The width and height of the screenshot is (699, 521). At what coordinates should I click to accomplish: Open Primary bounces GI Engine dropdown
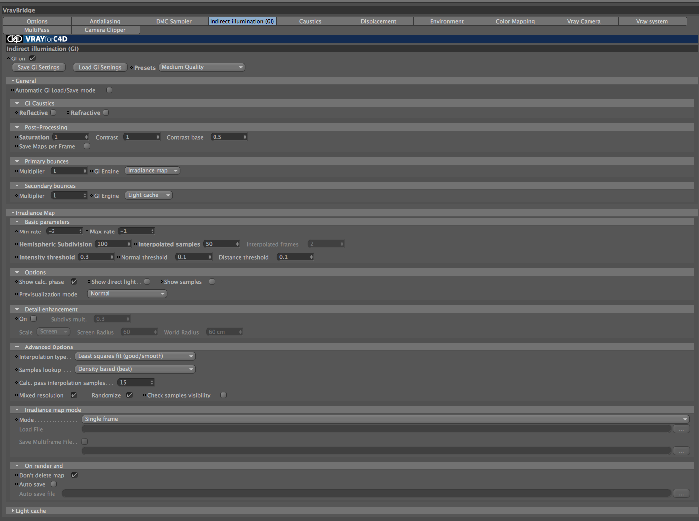click(152, 171)
